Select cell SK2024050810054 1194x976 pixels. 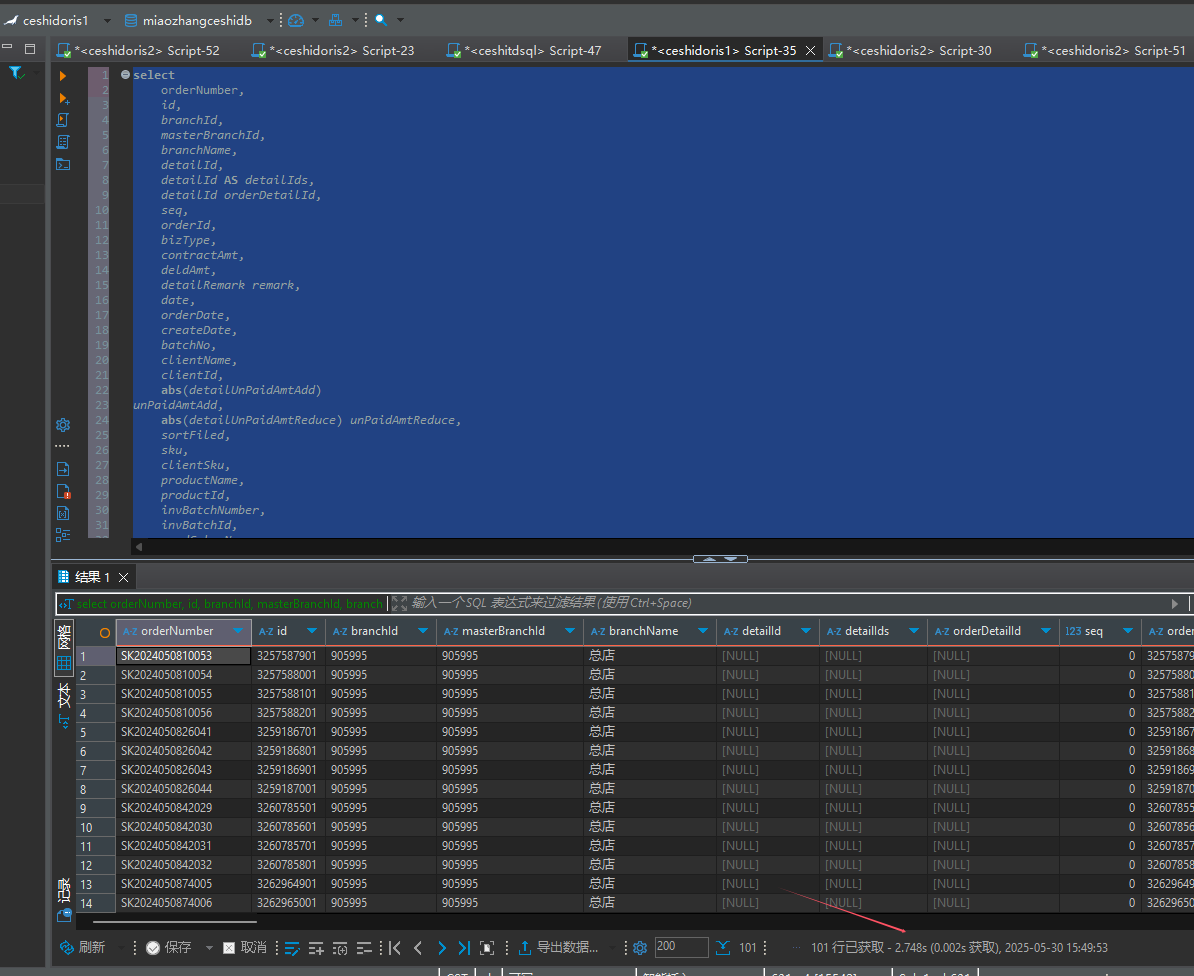point(184,675)
